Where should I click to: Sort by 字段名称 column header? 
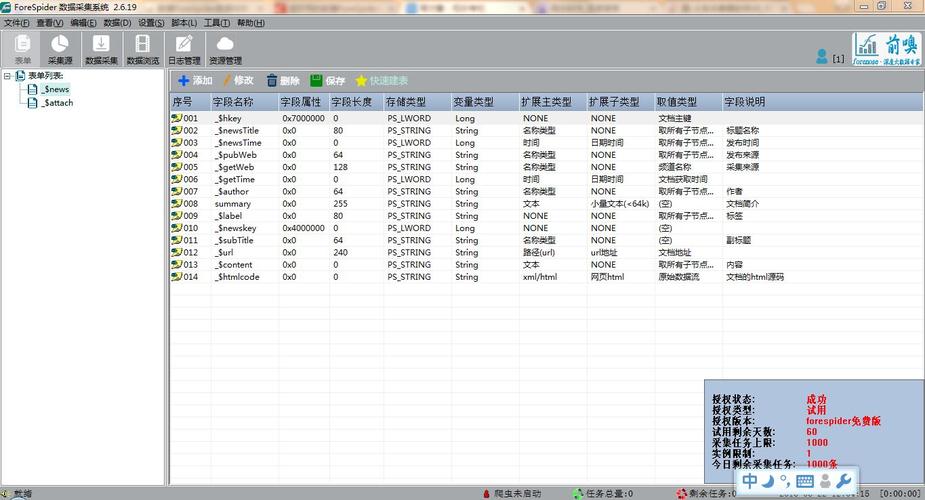pyautogui.click(x=244, y=102)
